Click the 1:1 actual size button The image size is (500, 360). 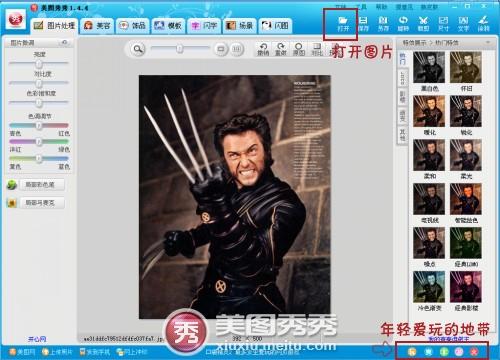tap(236, 49)
